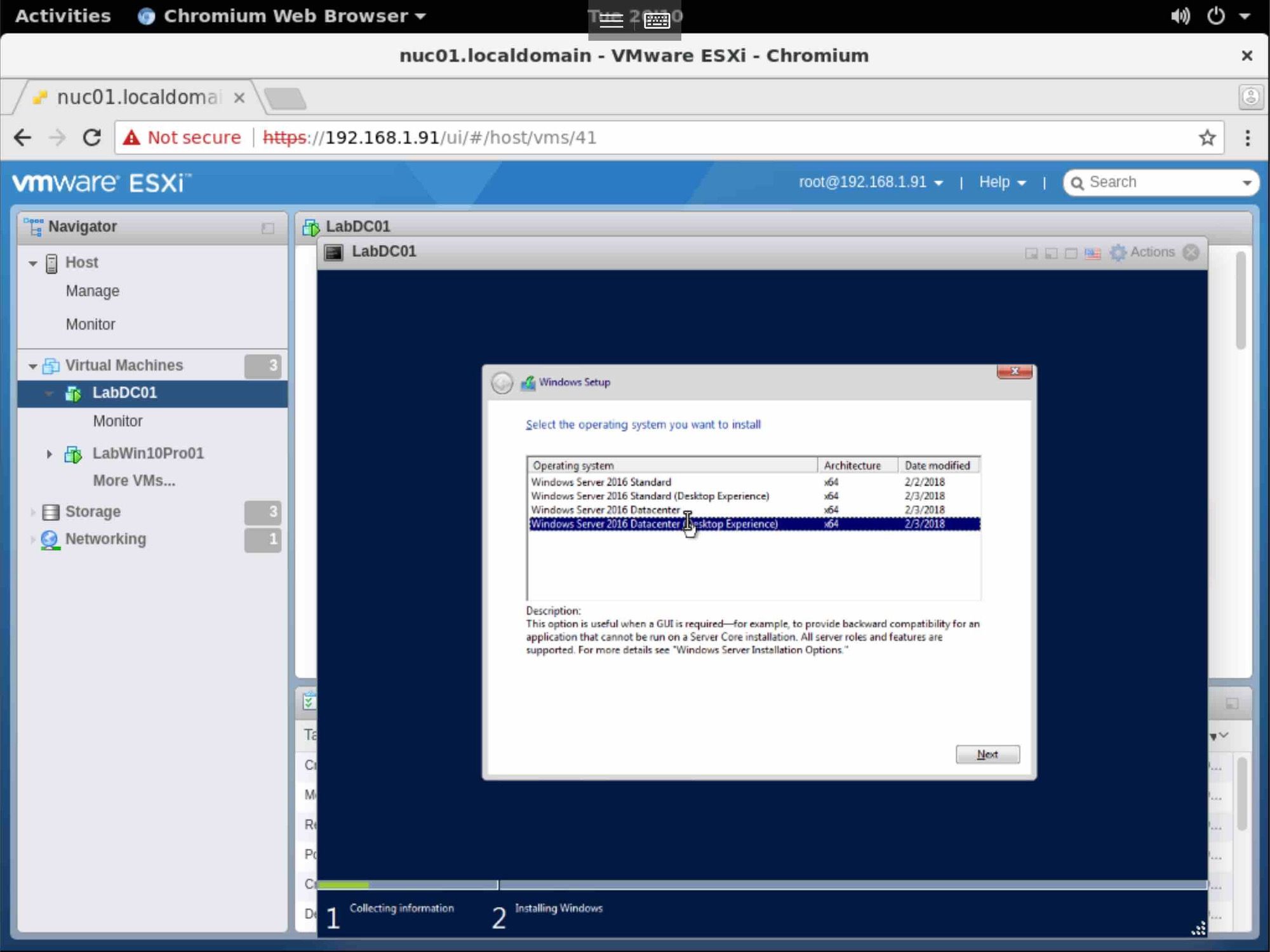This screenshot has height=952, width=1270.
Task: Open the console Actions gear menu
Action: coord(1142,252)
